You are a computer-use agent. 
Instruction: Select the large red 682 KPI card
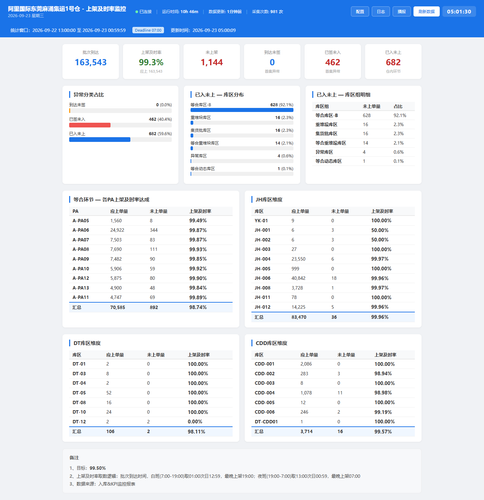(x=393, y=62)
